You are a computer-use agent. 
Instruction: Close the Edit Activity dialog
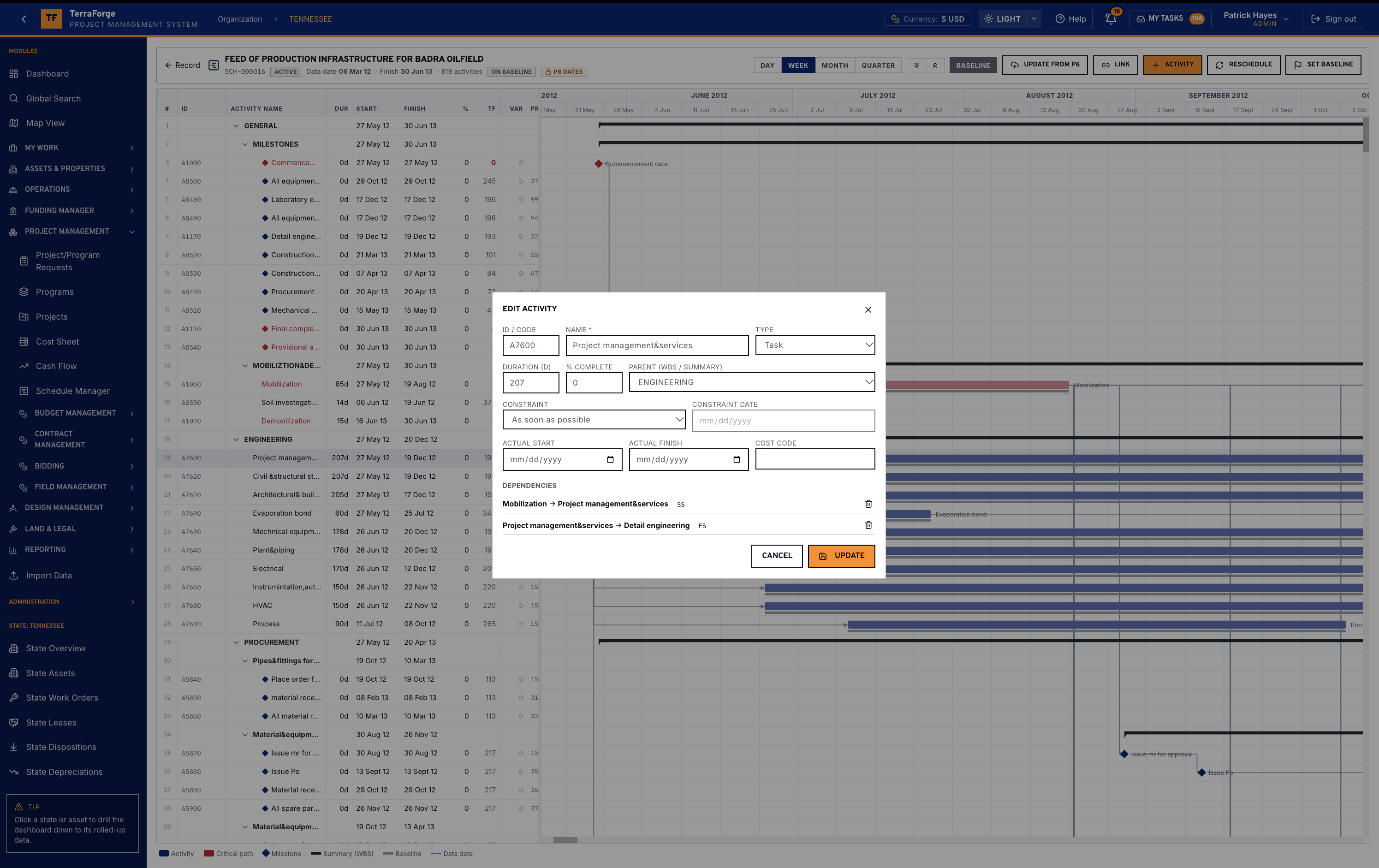(868, 310)
